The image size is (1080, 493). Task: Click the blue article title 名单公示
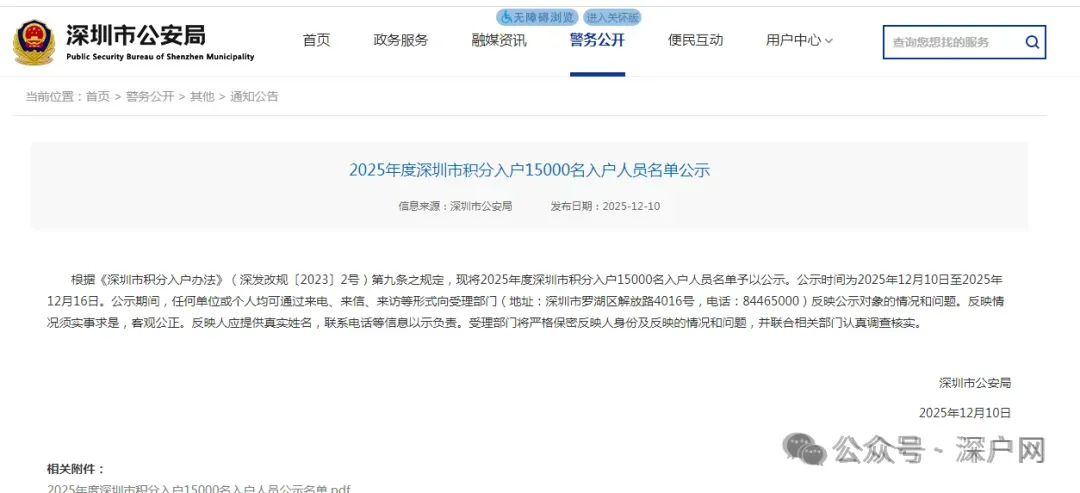point(529,170)
